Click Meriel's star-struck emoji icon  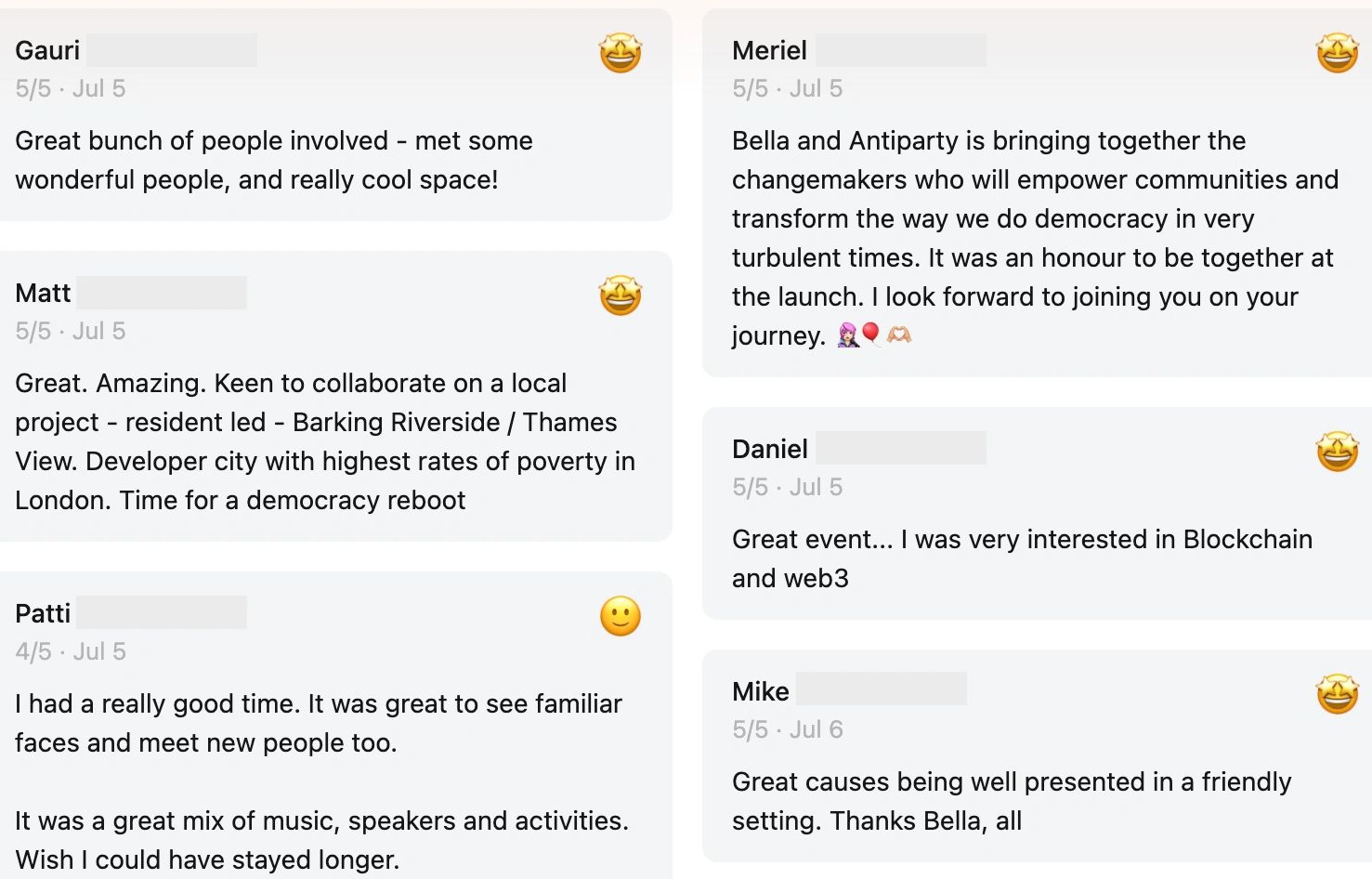click(x=1337, y=53)
